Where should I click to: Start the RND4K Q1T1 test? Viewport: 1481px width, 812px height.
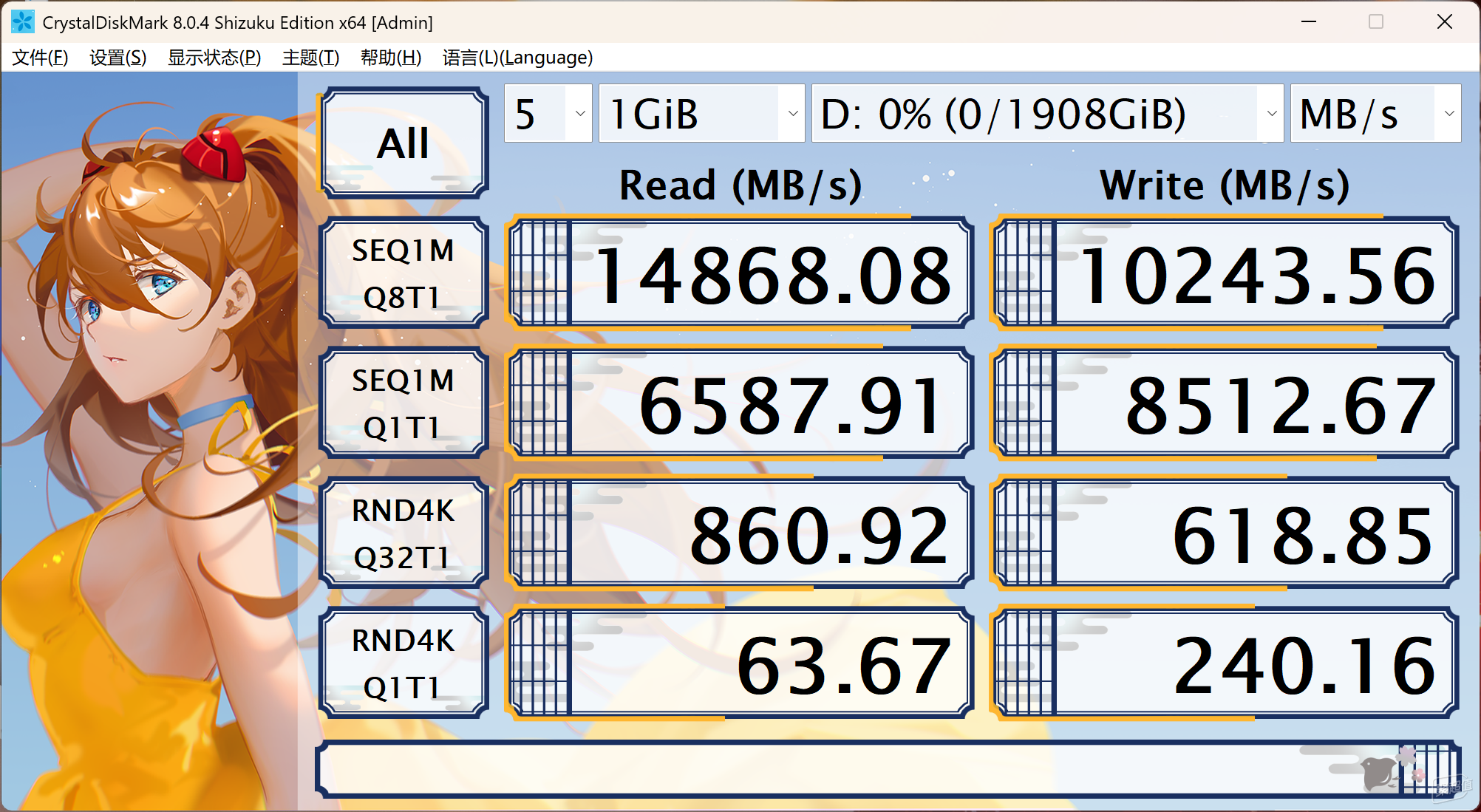click(x=404, y=663)
